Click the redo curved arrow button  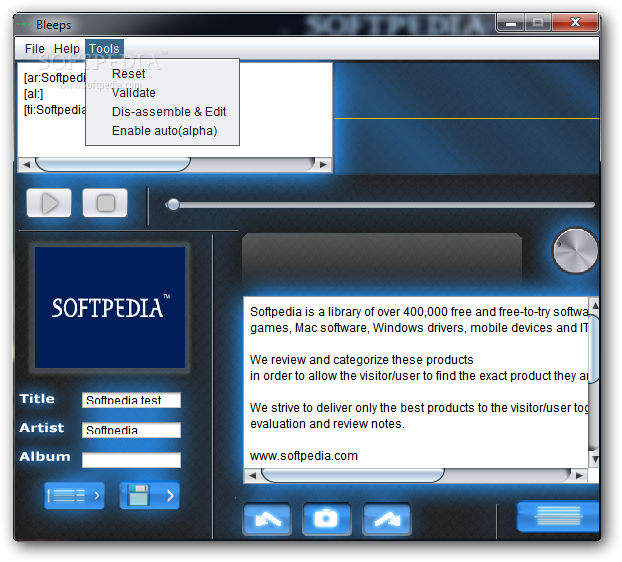(387, 519)
